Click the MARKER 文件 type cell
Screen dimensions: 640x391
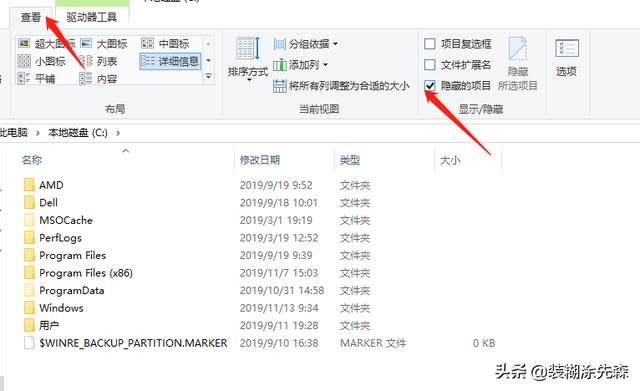[373, 343]
